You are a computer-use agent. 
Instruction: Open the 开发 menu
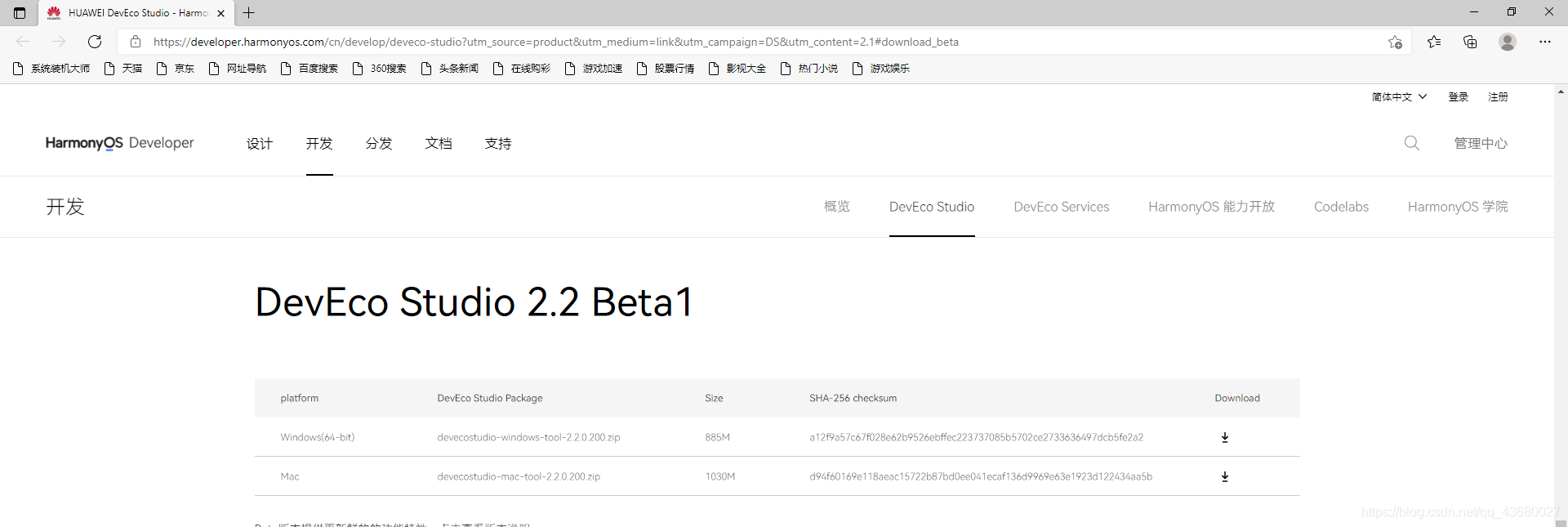(319, 144)
